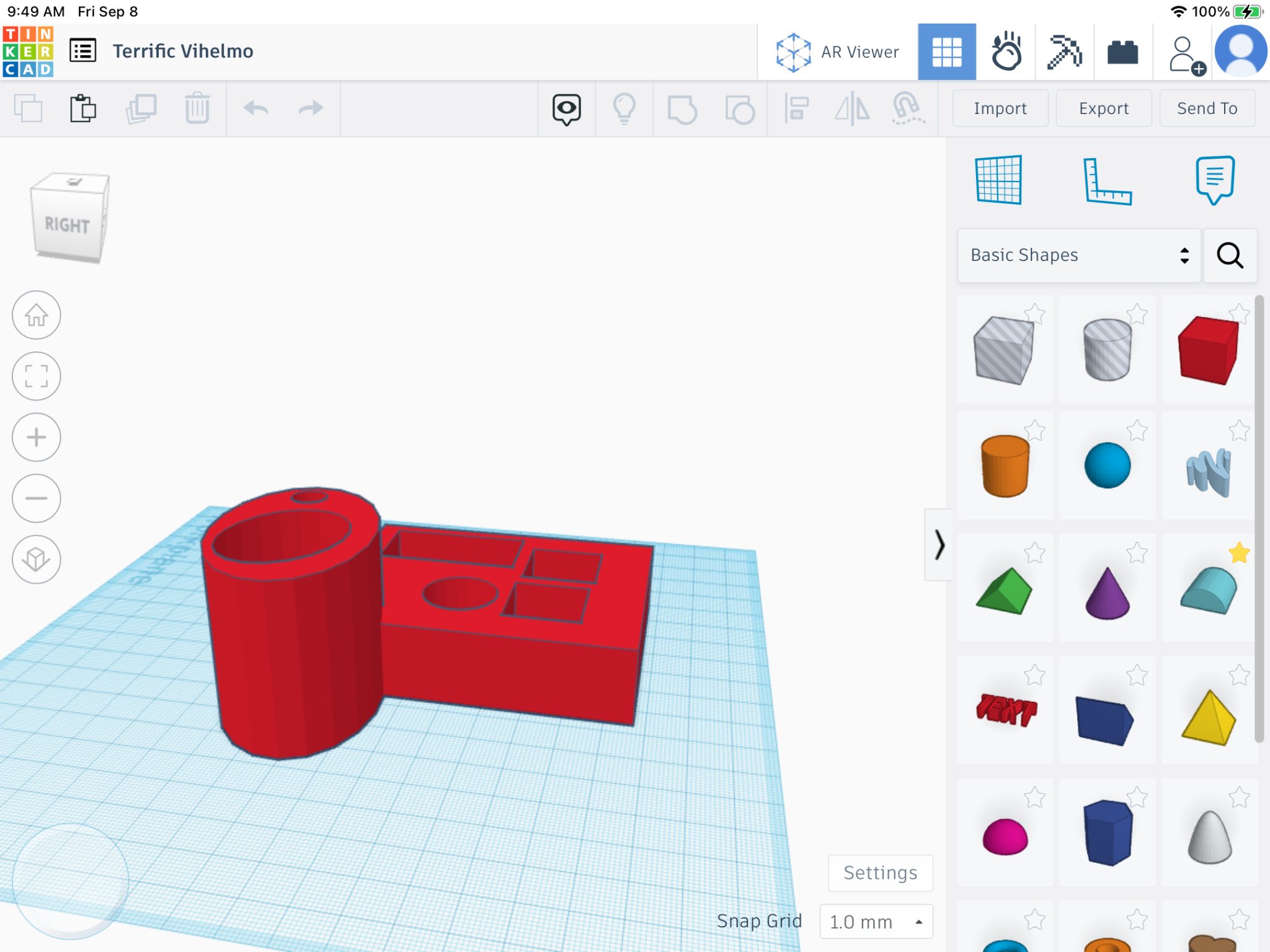
Task: Click Fit all in view icon
Action: [37, 376]
